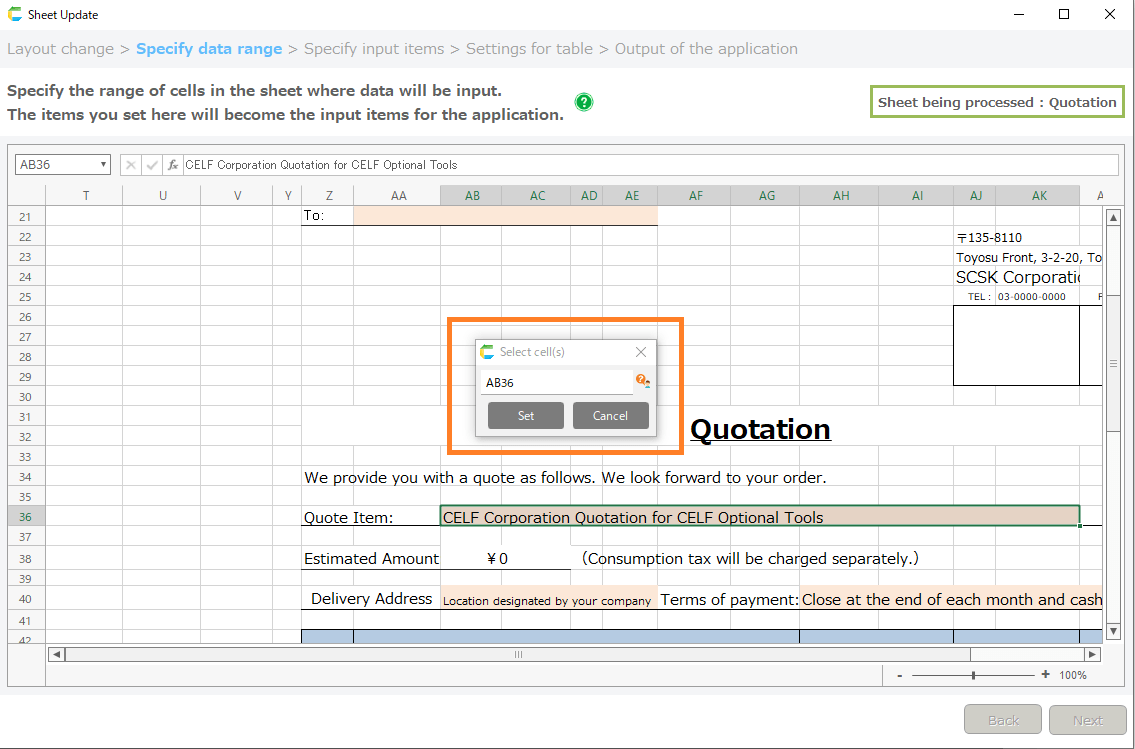Select row header 38
Screen dimensions: 1135x749
(26, 559)
